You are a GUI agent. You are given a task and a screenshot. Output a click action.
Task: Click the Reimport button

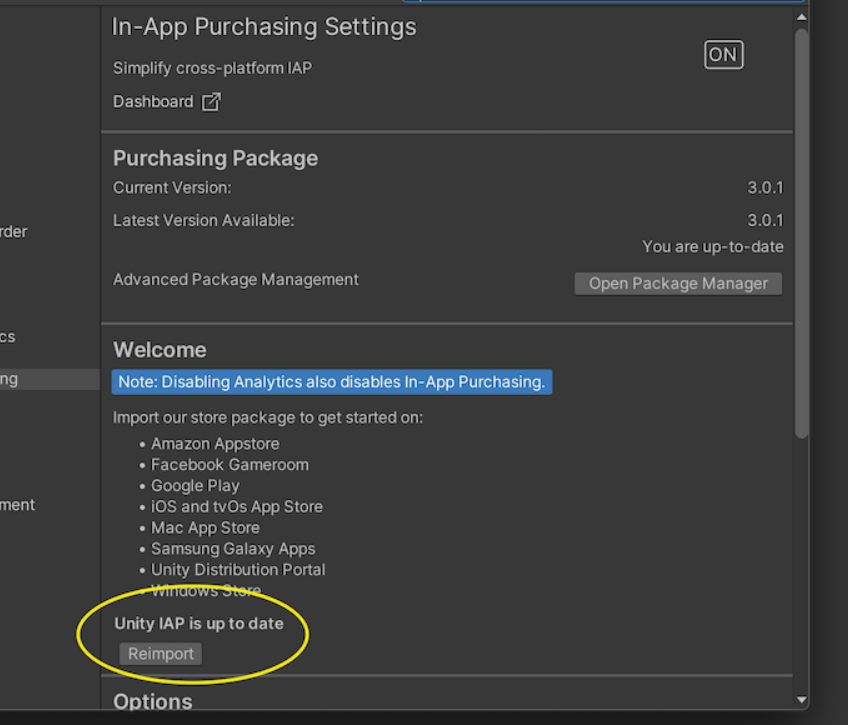(161, 654)
